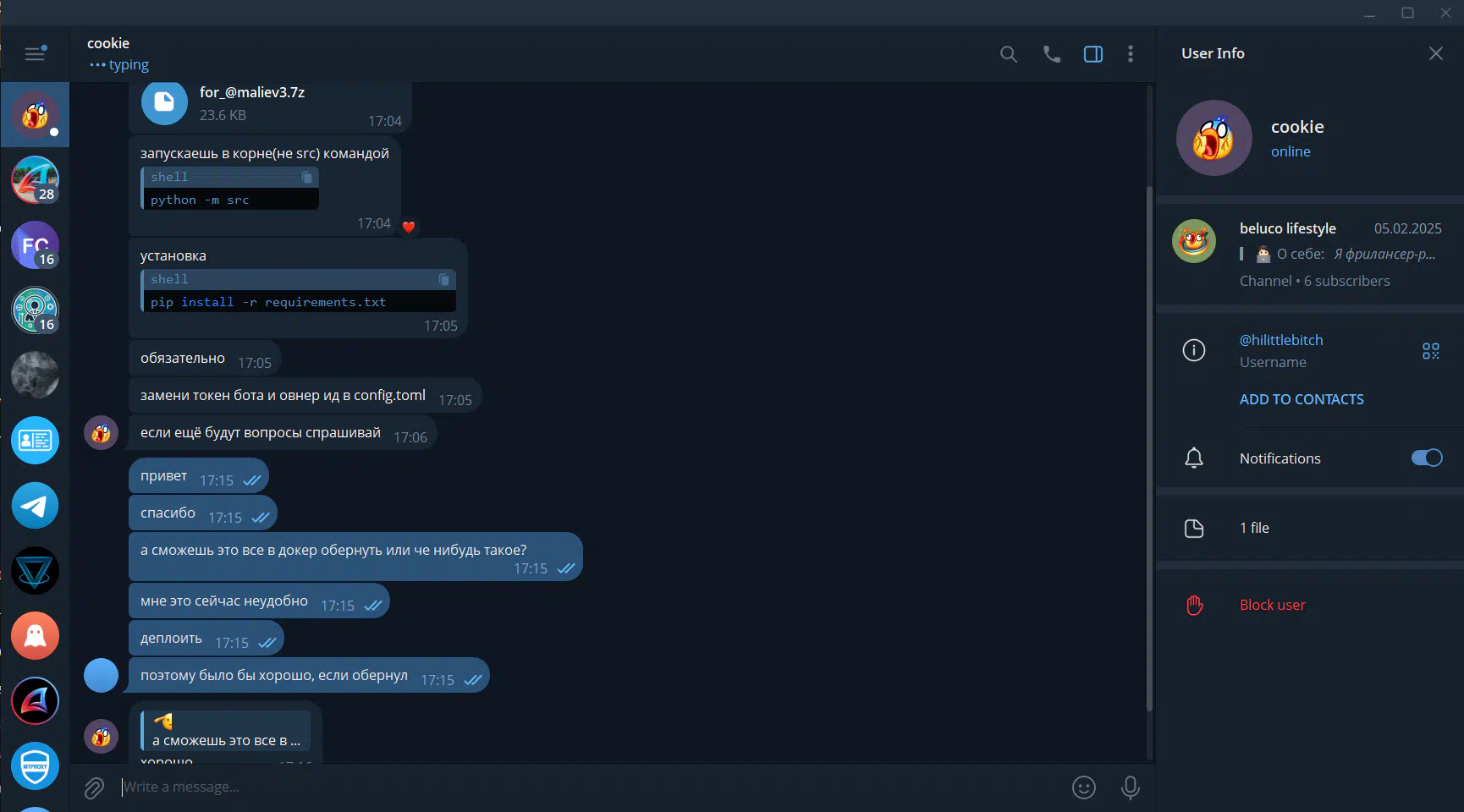The image size is (1464, 812).
Task: Copy the pip install shell code block
Action: point(444,279)
